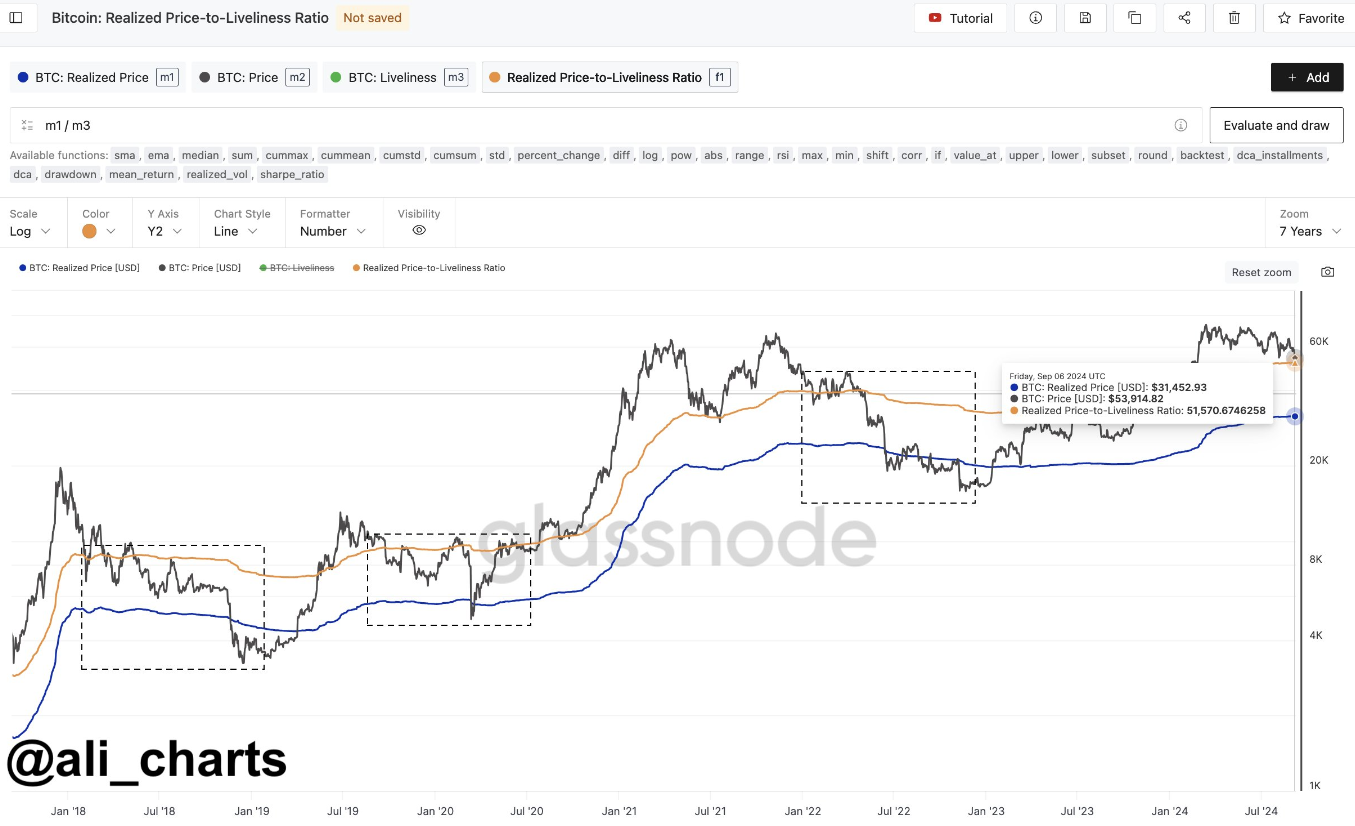Click the Reset zoom button
Viewport: 1355px width, 826px height.
coord(1261,272)
